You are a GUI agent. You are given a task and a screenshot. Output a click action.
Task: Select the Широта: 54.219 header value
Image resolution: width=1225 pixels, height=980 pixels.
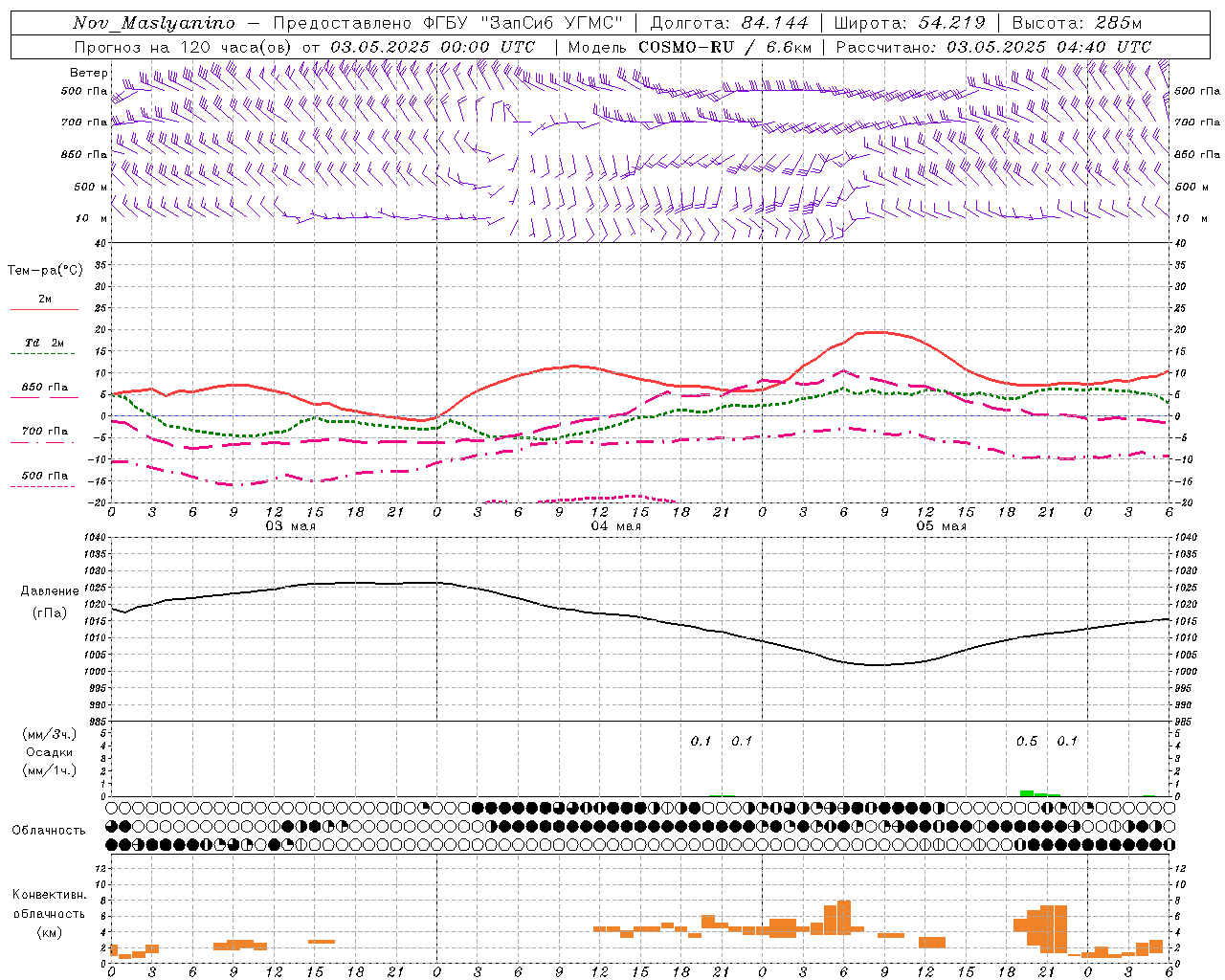(x=910, y=23)
